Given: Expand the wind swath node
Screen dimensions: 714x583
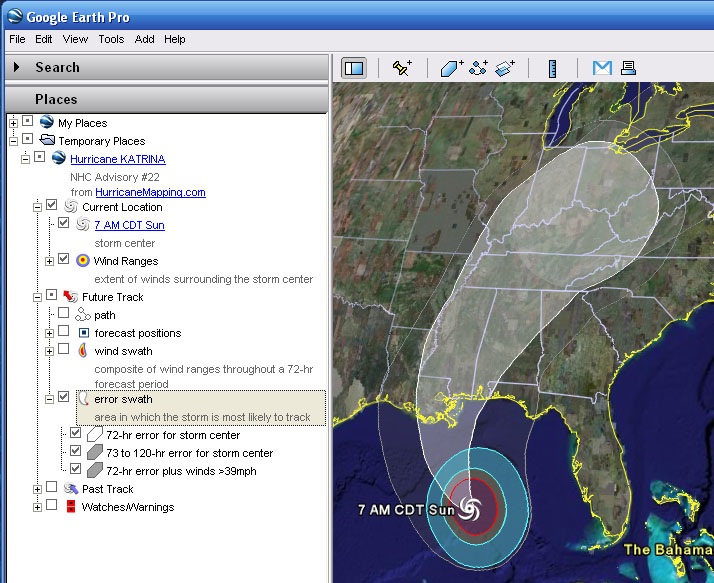Looking at the screenshot, I should pos(49,352).
